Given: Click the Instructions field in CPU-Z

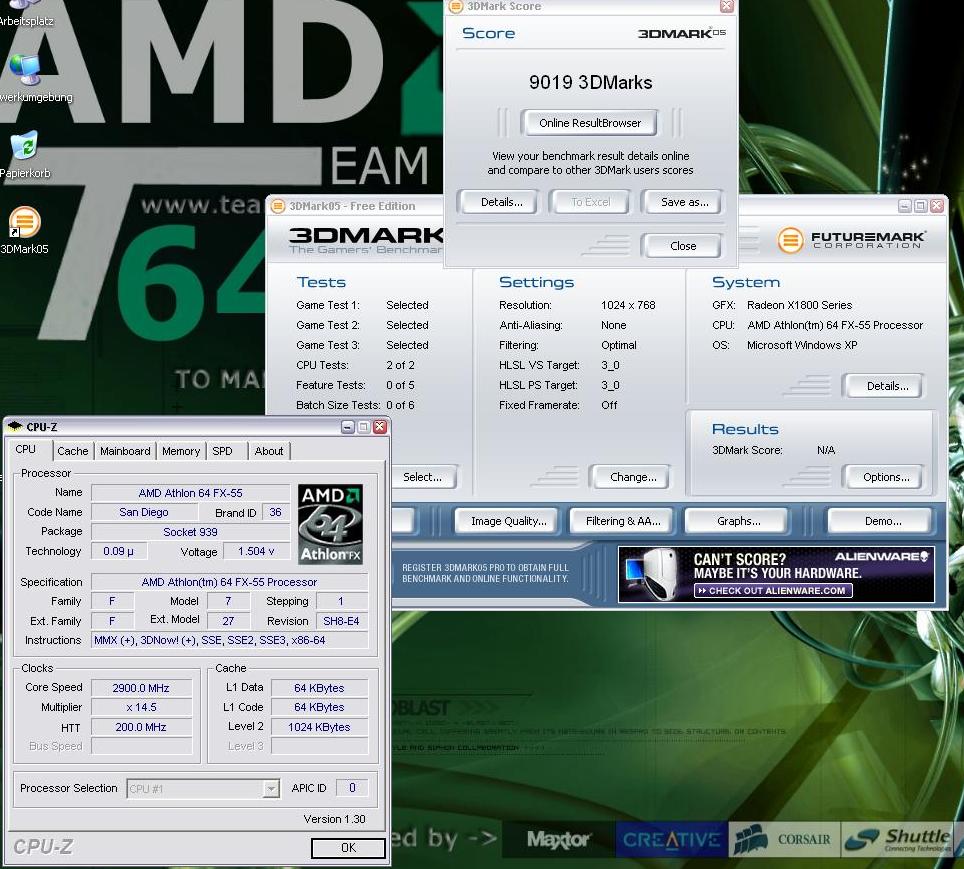Looking at the screenshot, I should tap(230, 640).
